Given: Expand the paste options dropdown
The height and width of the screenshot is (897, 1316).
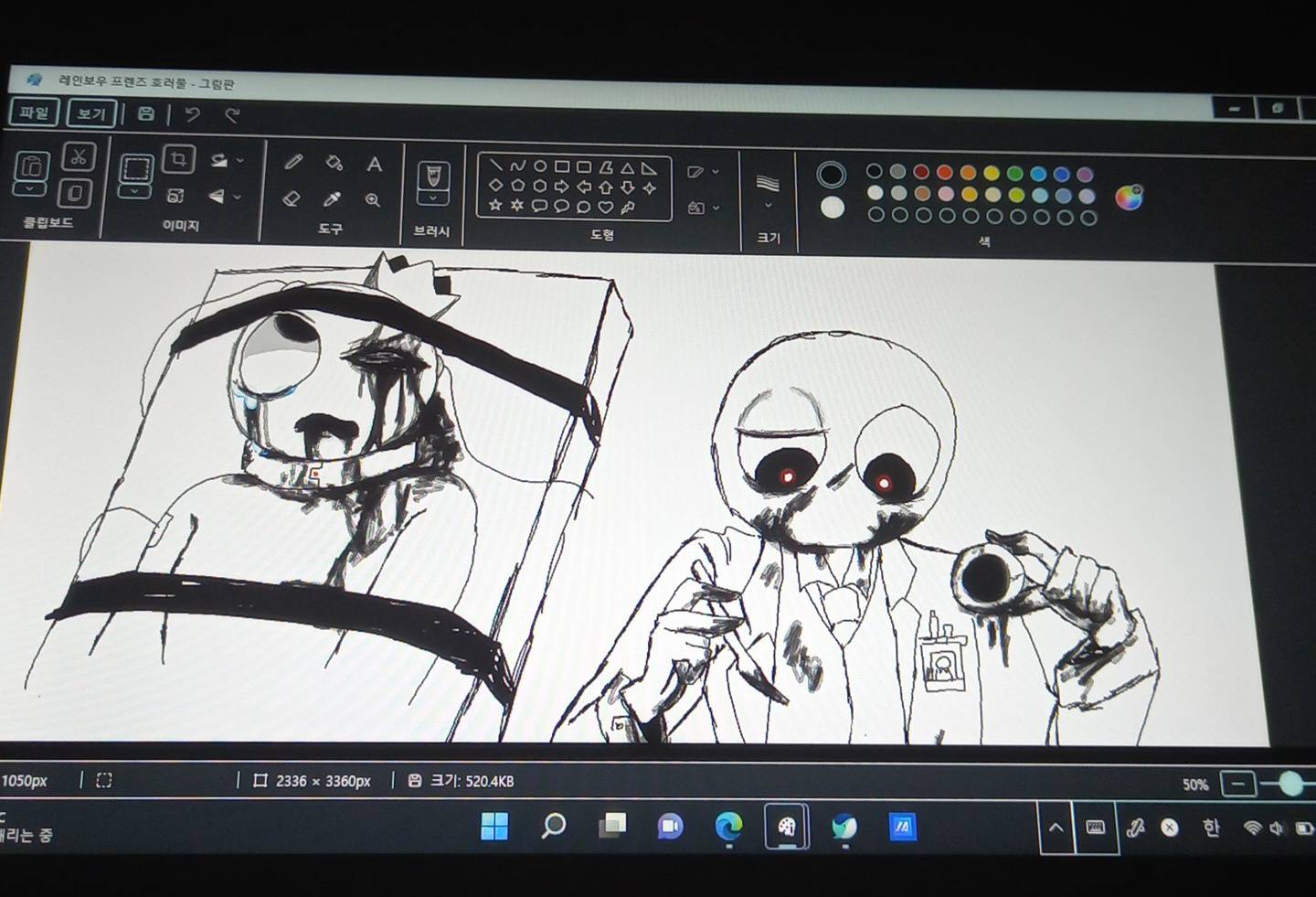Looking at the screenshot, I should (30, 189).
